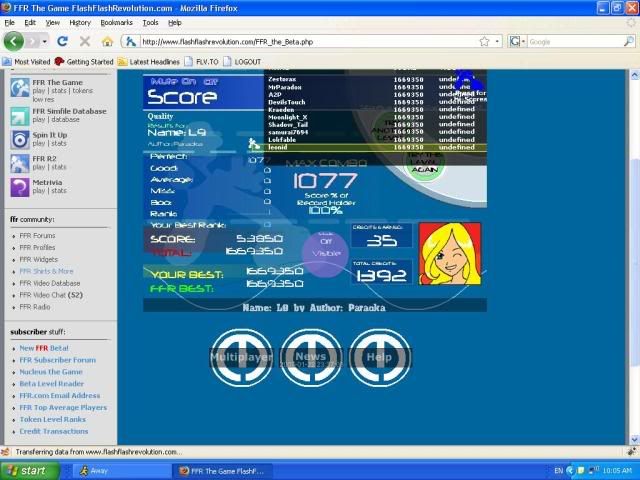Toggle the purple Off/Visible circle
Viewport: 640px width, 480px height.
click(326, 248)
